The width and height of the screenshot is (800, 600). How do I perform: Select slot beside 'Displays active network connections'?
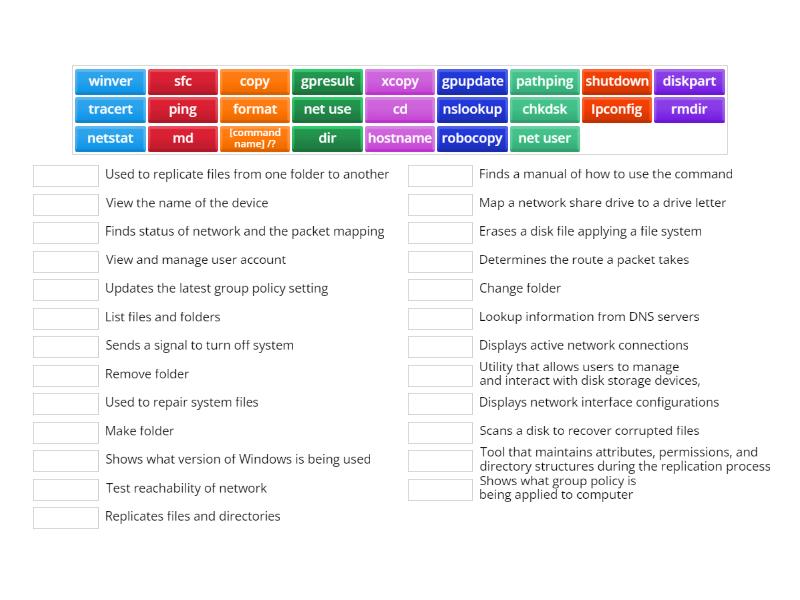tap(440, 347)
